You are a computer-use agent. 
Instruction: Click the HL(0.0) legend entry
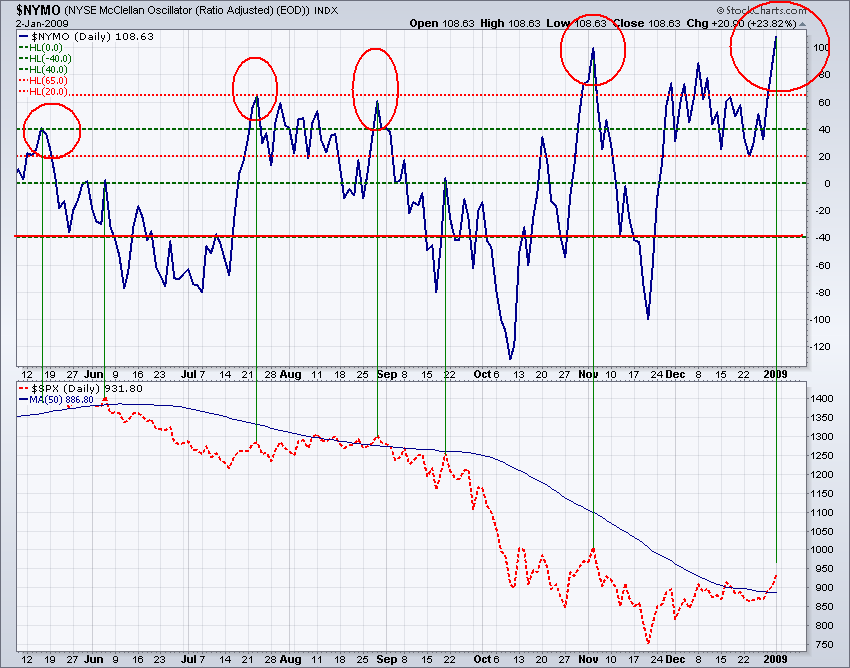[x=41, y=48]
